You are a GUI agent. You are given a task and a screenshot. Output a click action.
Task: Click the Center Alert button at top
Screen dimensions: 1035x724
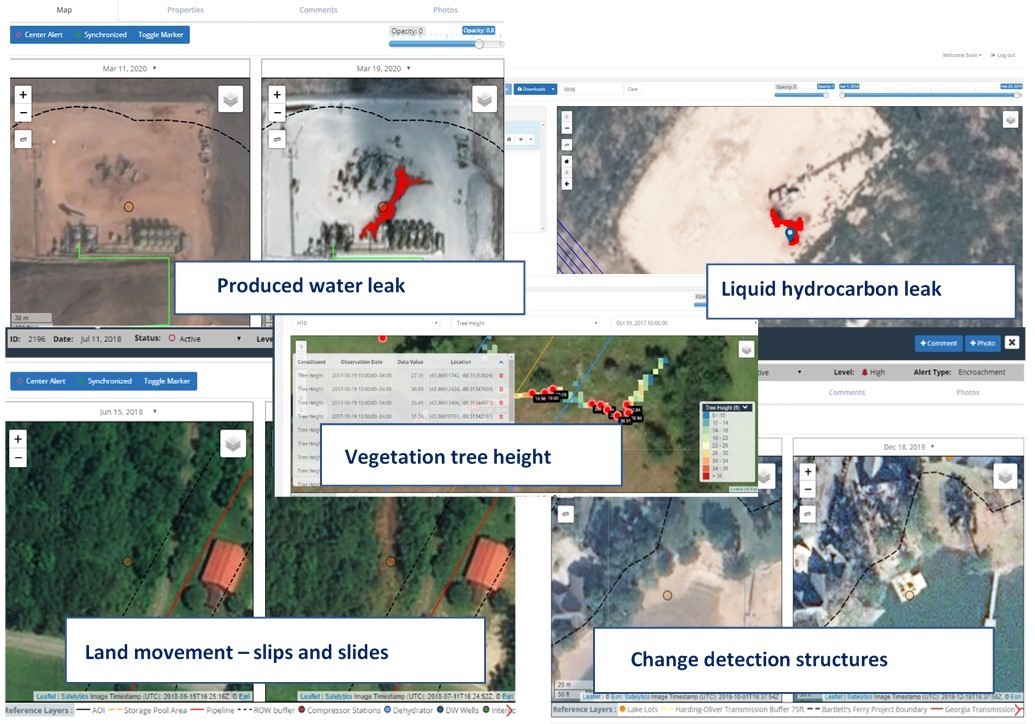pos(40,35)
